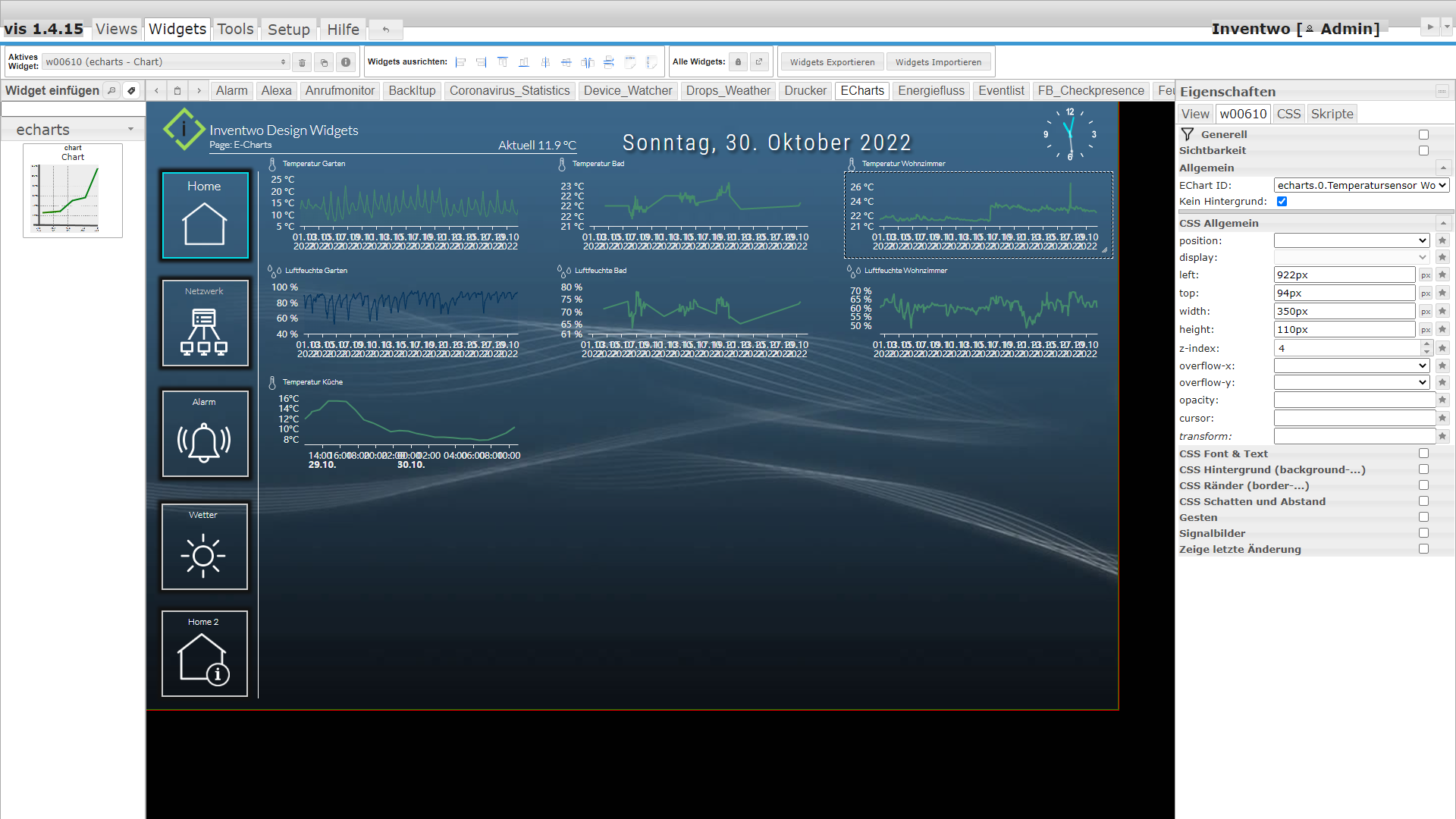Align widgets to the top

point(503,62)
